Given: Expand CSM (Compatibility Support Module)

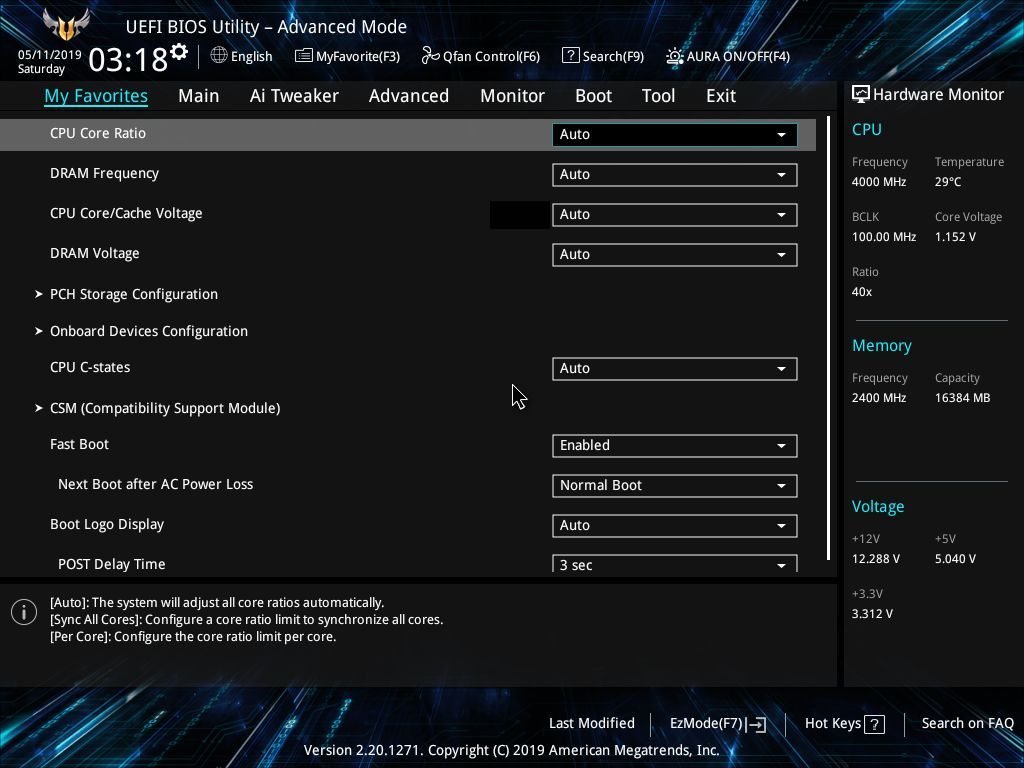Looking at the screenshot, I should [165, 408].
